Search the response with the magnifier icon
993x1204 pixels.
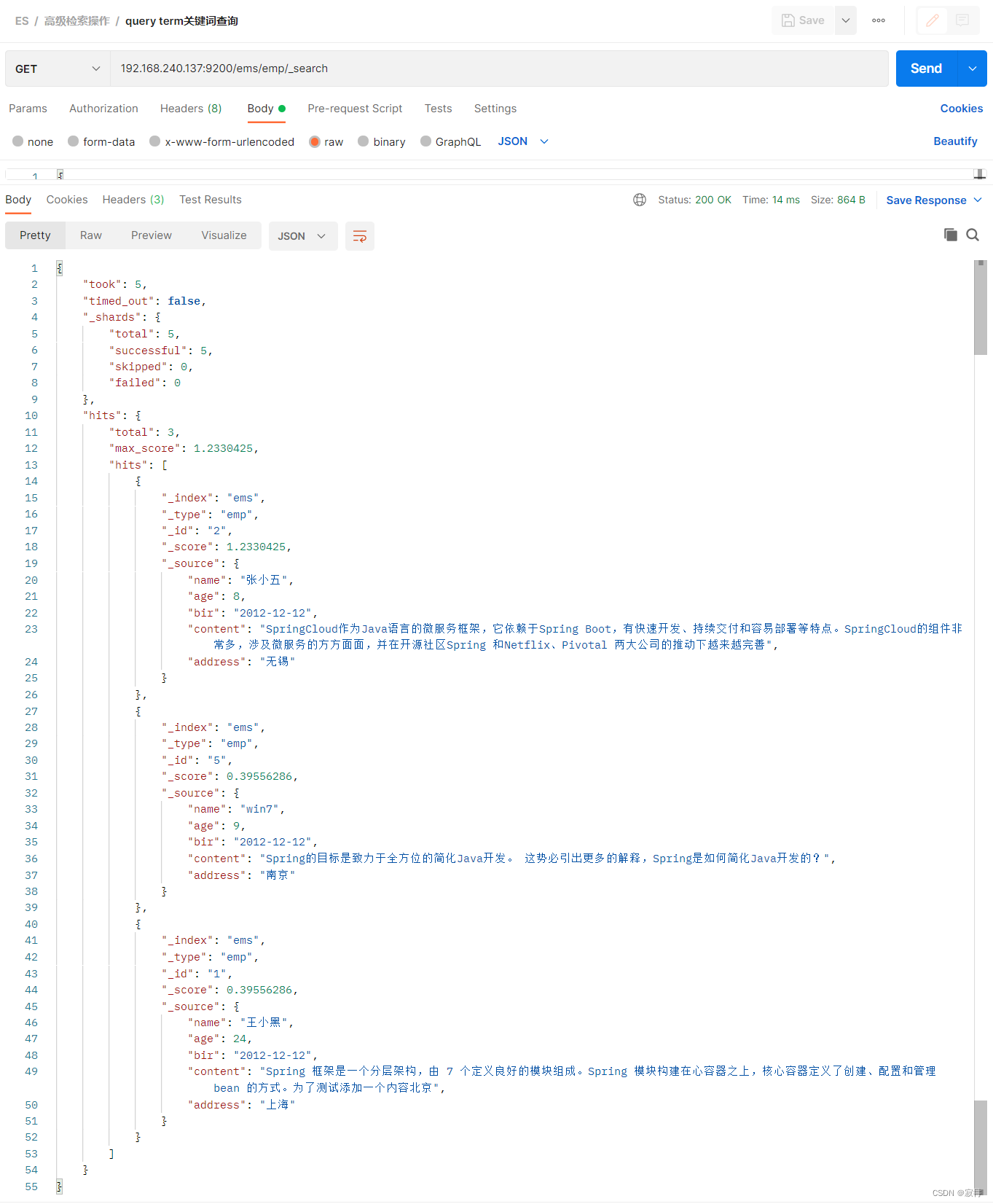coord(973,235)
